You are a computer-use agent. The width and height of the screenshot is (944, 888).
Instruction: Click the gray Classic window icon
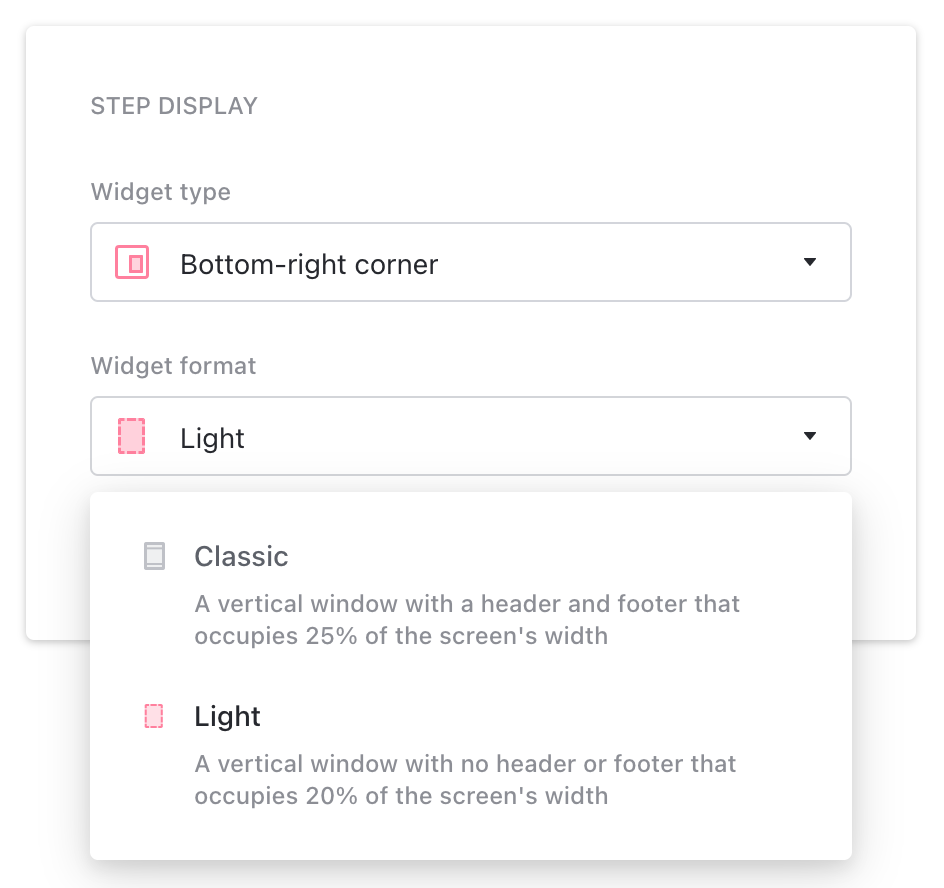point(154,556)
